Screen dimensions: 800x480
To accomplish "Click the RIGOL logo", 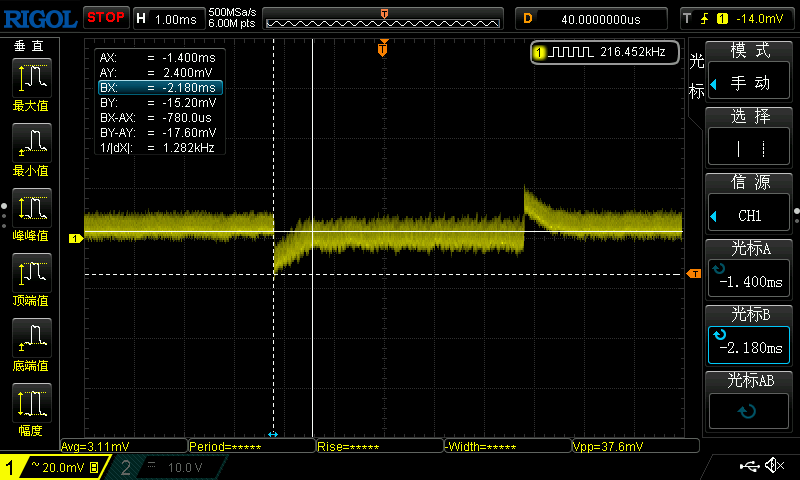I will [x=40, y=19].
